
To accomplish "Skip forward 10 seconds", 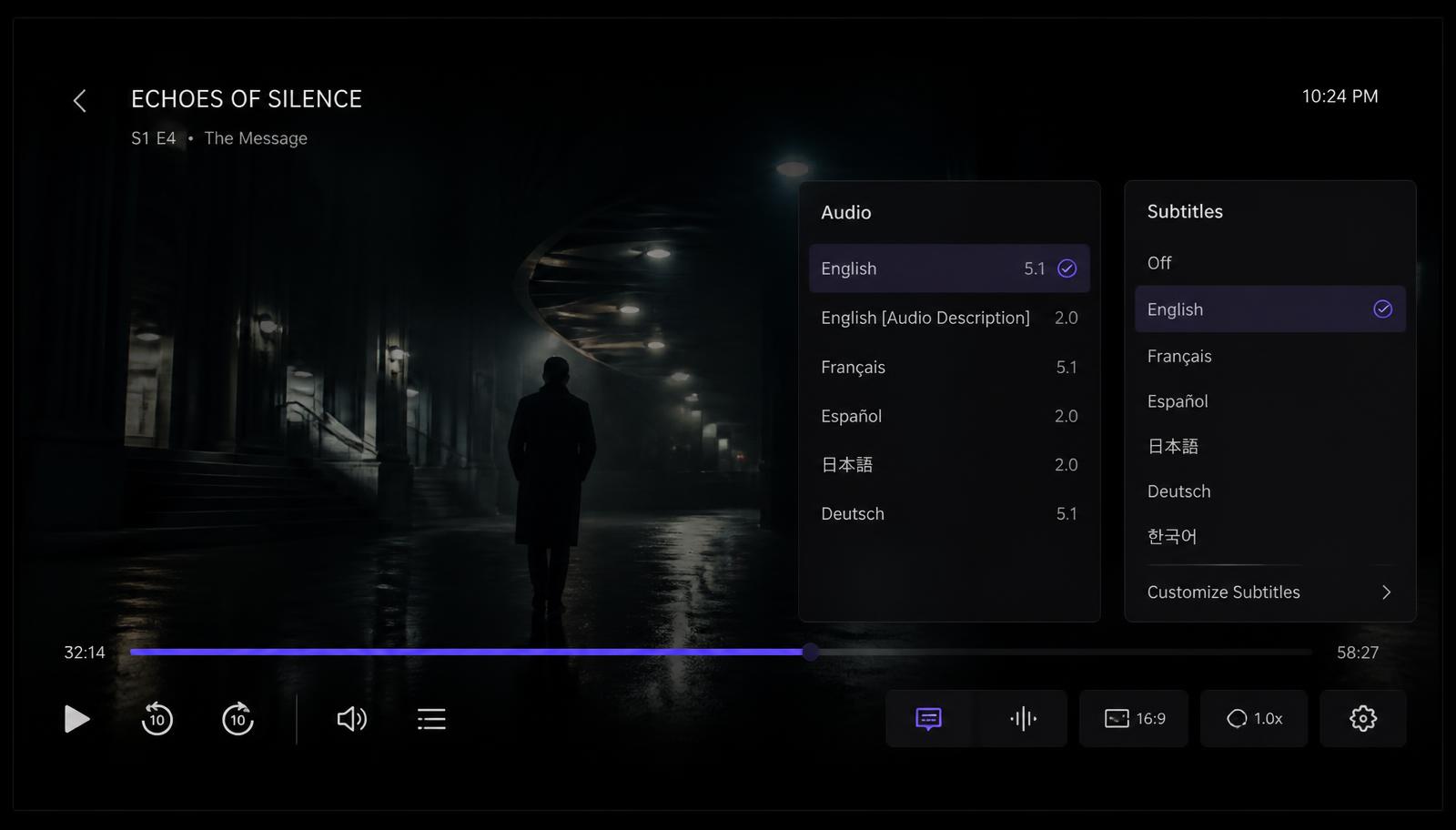I will [238, 719].
